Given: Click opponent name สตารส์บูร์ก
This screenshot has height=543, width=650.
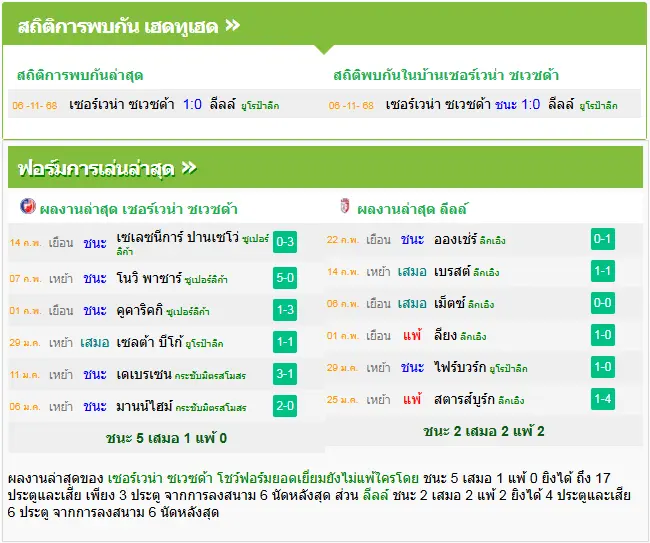Looking at the screenshot, I should coord(464,399).
